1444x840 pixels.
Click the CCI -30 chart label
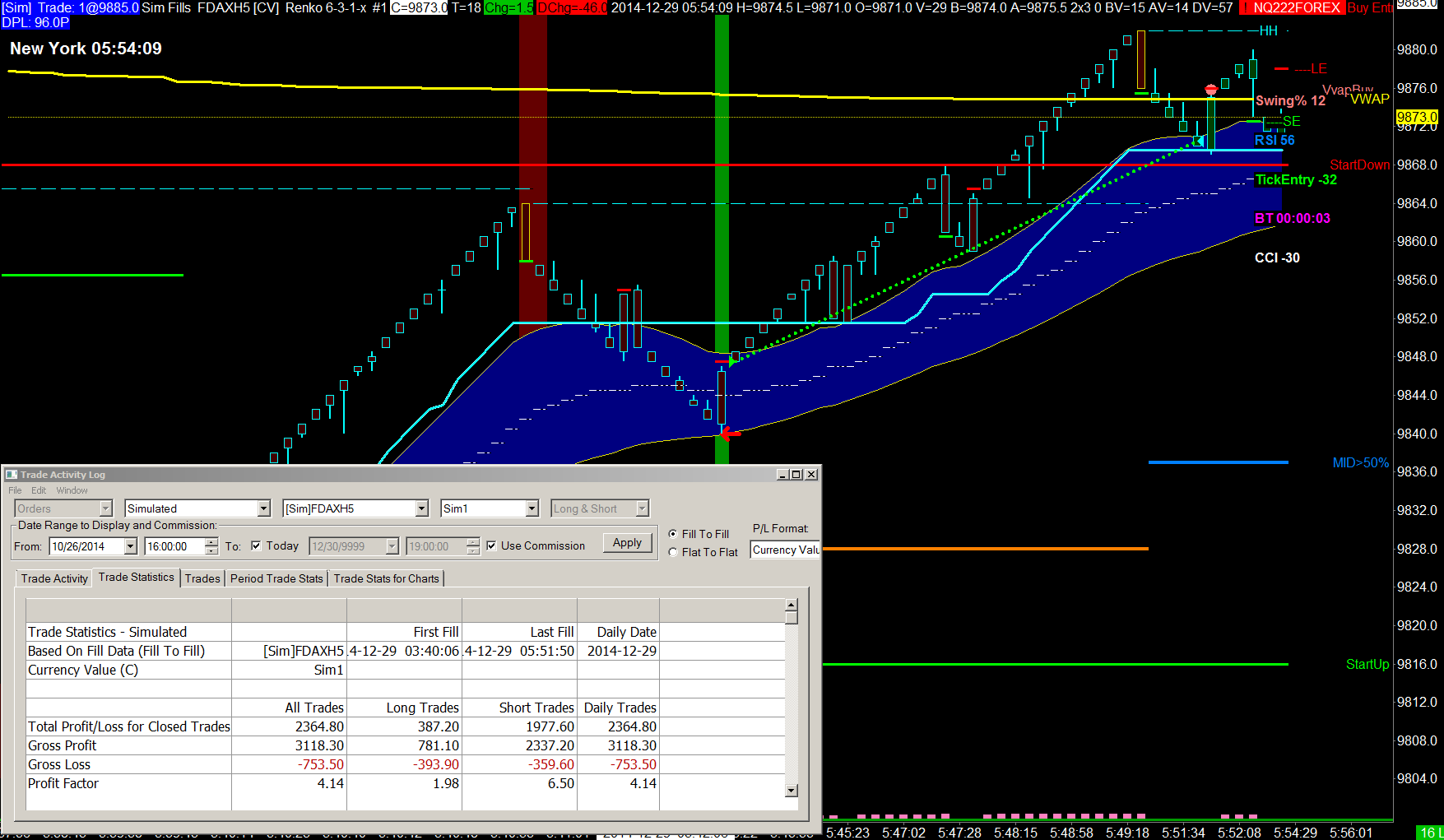point(1277,258)
